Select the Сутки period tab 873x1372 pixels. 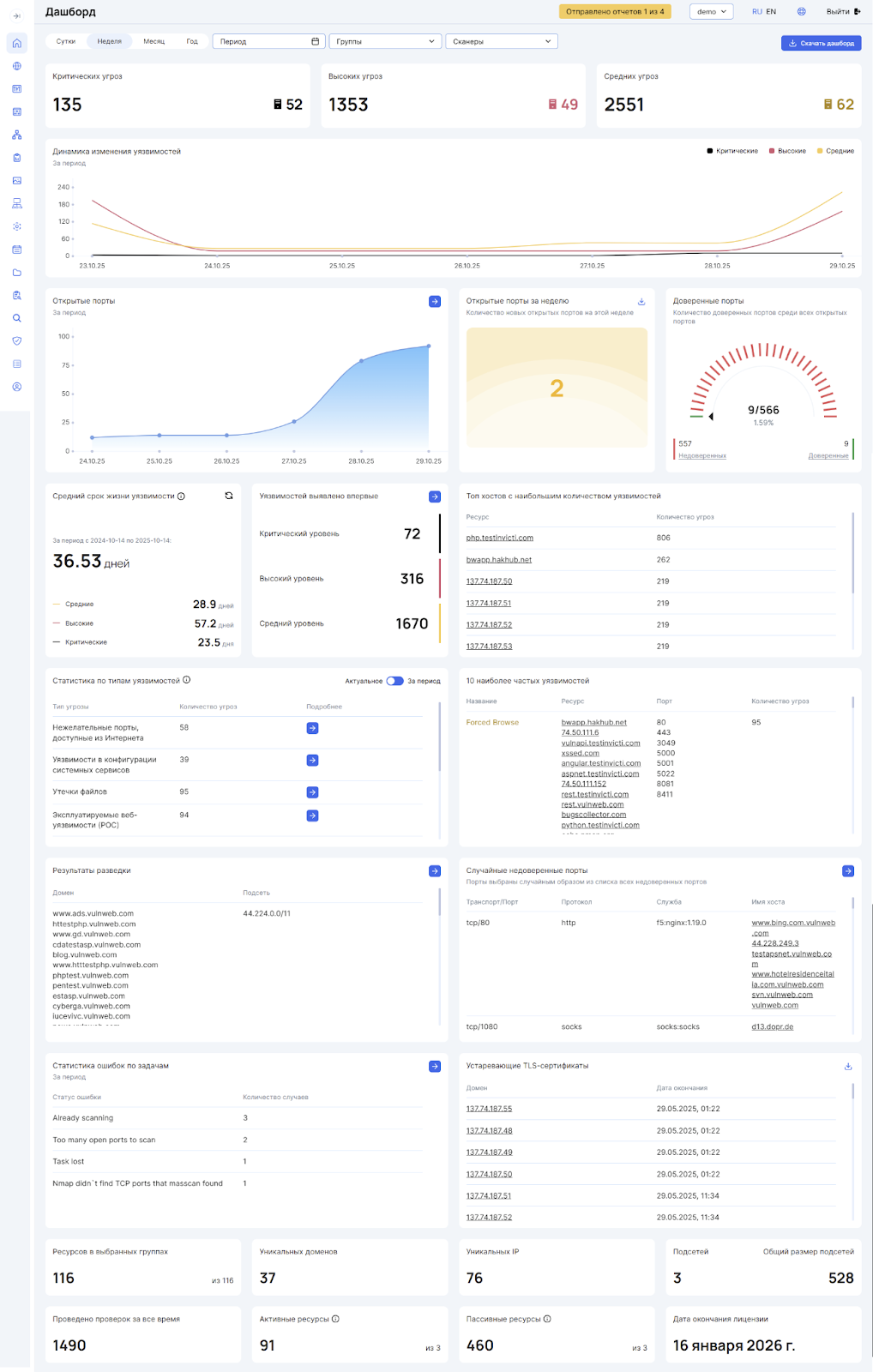(x=66, y=41)
